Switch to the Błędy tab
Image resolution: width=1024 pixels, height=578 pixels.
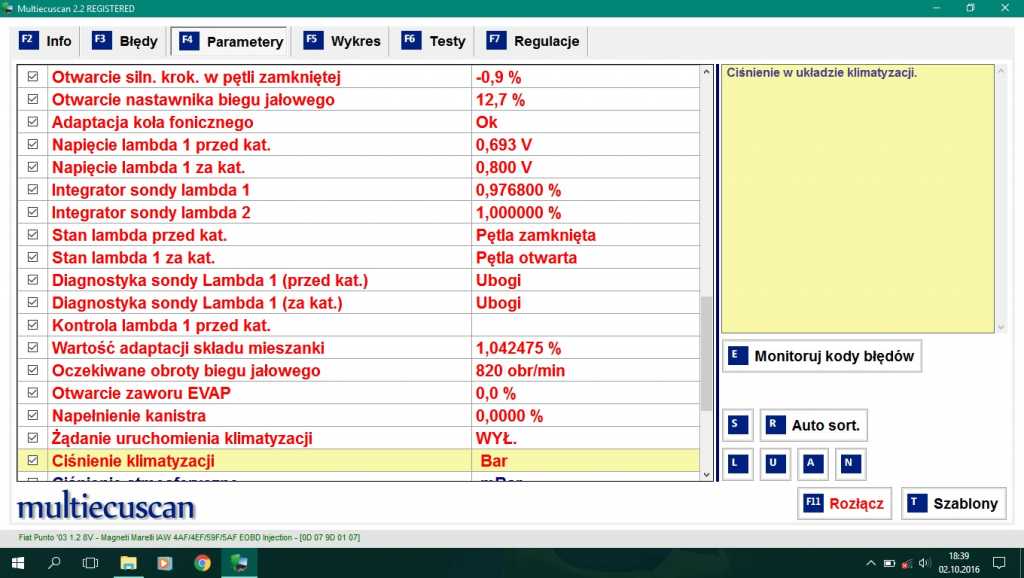click(126, 41)
